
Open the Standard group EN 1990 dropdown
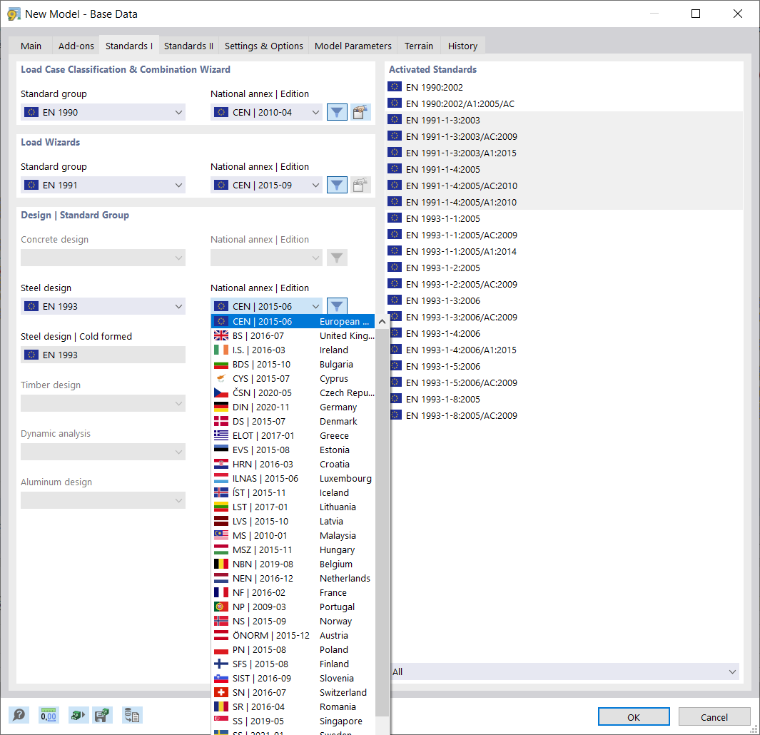103,112
